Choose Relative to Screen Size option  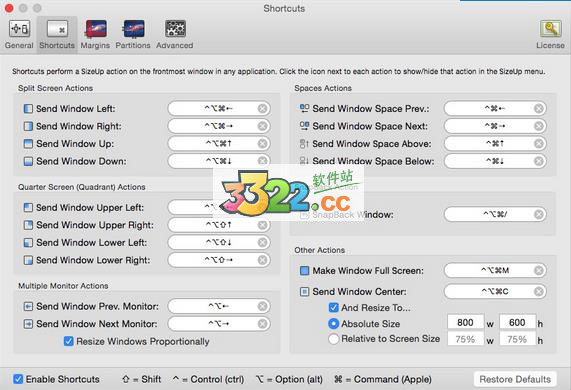point(333,339)
